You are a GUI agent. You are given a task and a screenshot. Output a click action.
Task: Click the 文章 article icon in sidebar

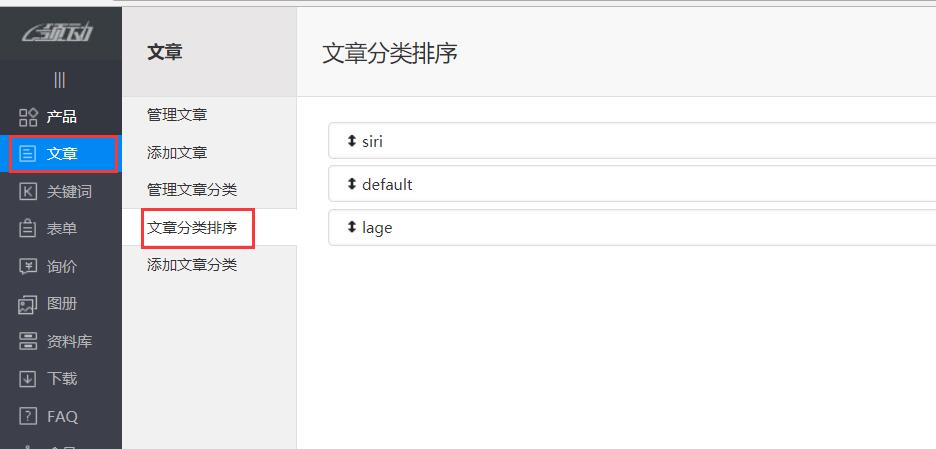pos(28,154)
